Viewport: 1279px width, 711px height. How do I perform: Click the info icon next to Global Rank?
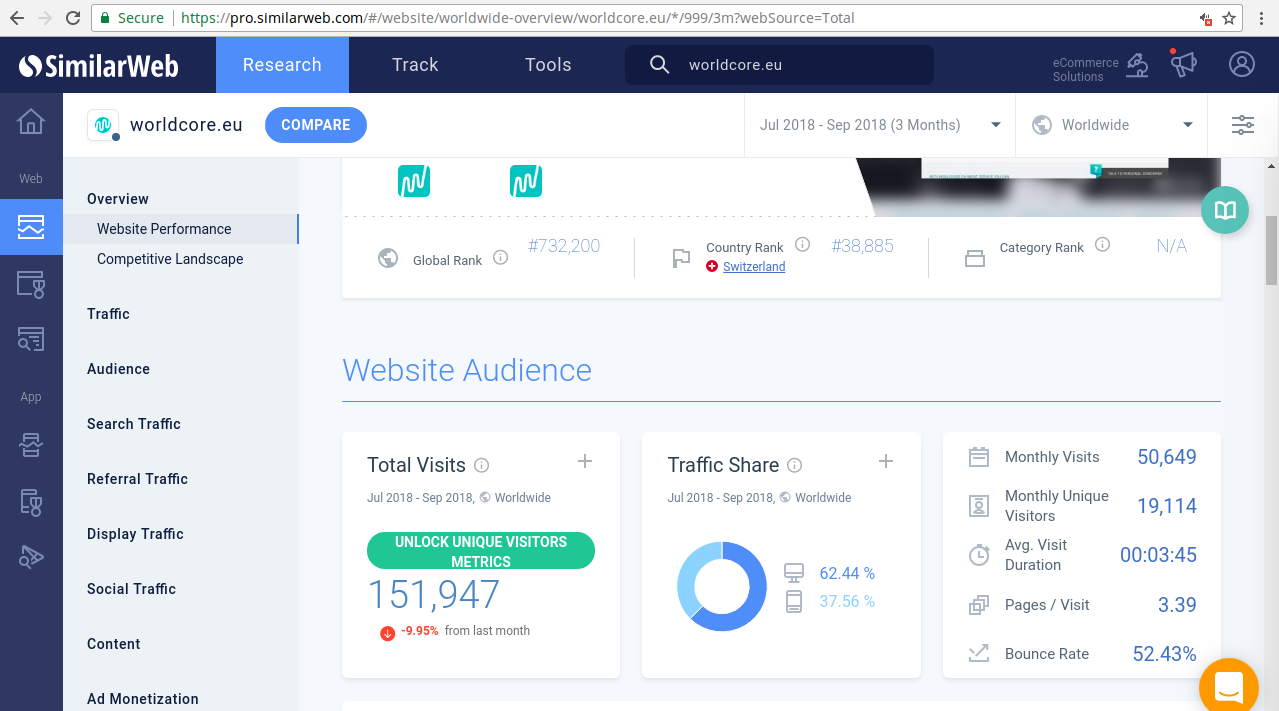coord(501,258)
